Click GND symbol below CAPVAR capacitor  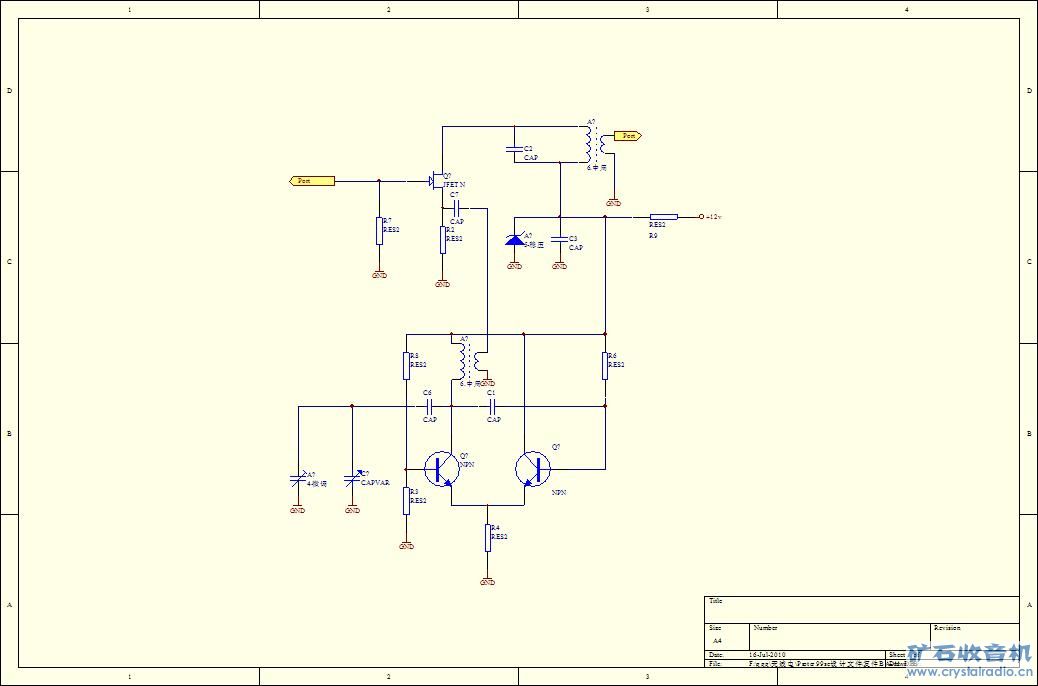tap(353, 510)
